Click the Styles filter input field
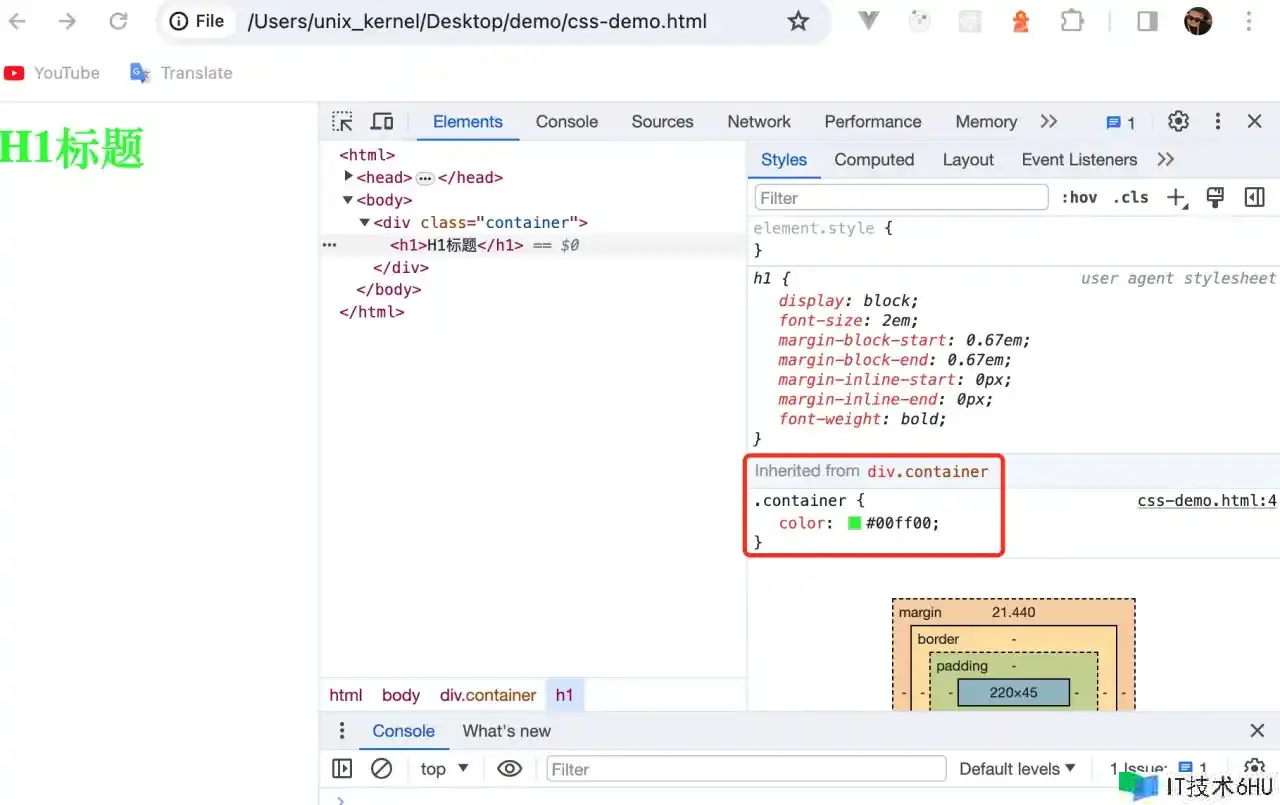1280x805 pixels. coord(901,198)
